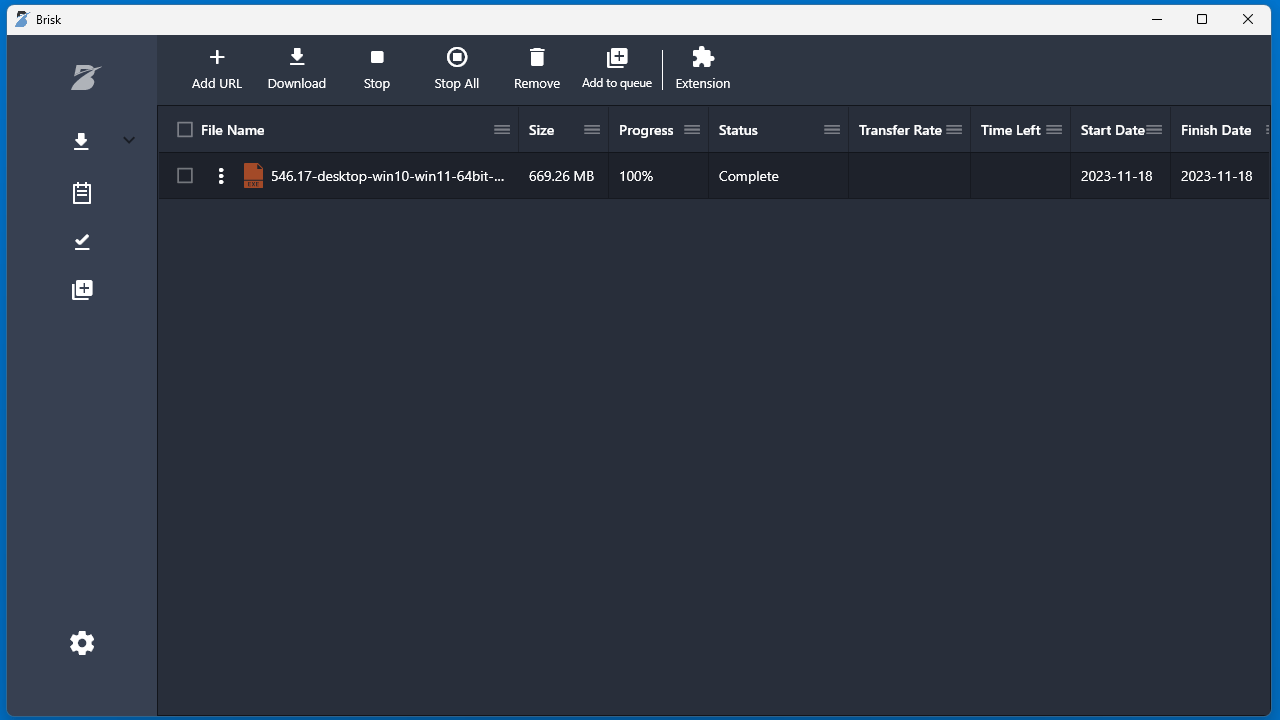Click the Add URL plus icon

tap(217, 57)
